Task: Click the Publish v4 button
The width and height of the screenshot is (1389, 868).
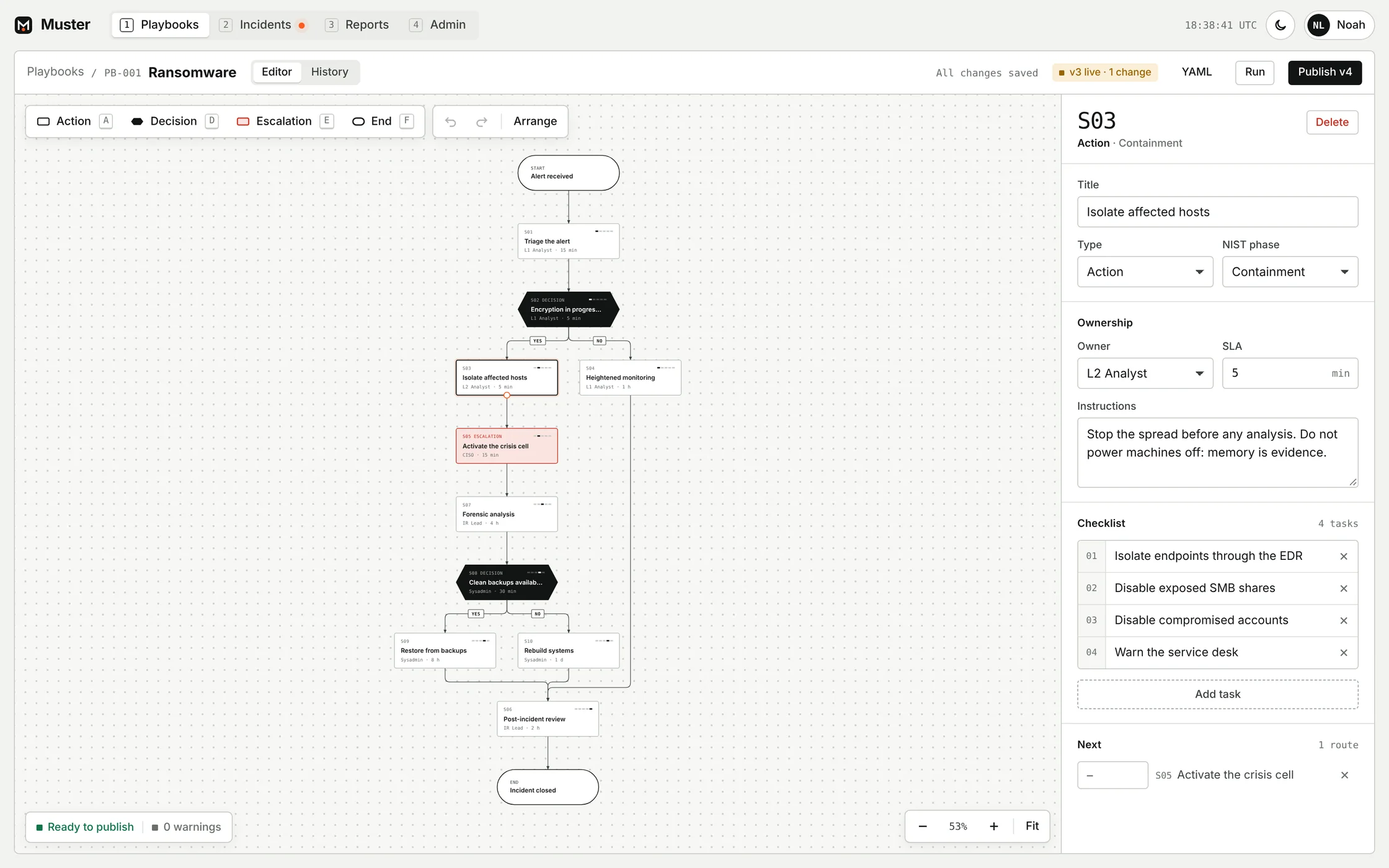Action: [x=1325, y=73]
